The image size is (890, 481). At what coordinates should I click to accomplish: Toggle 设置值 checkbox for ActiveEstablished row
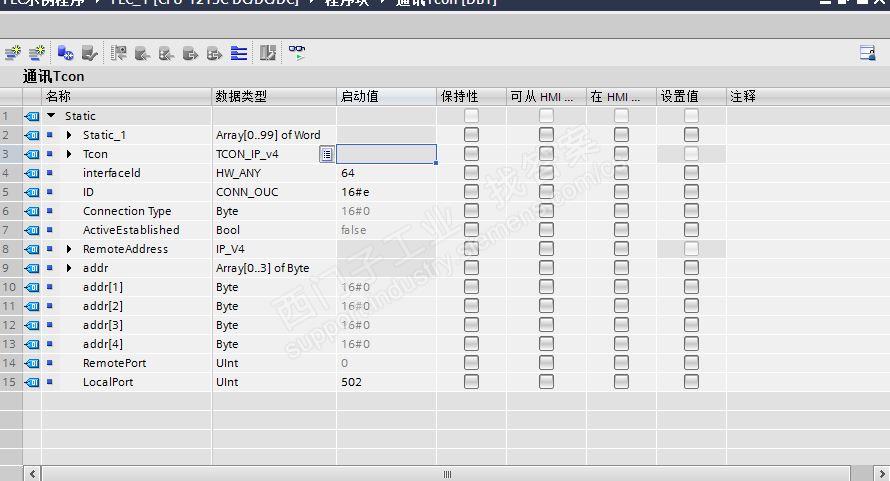(691, 230)
